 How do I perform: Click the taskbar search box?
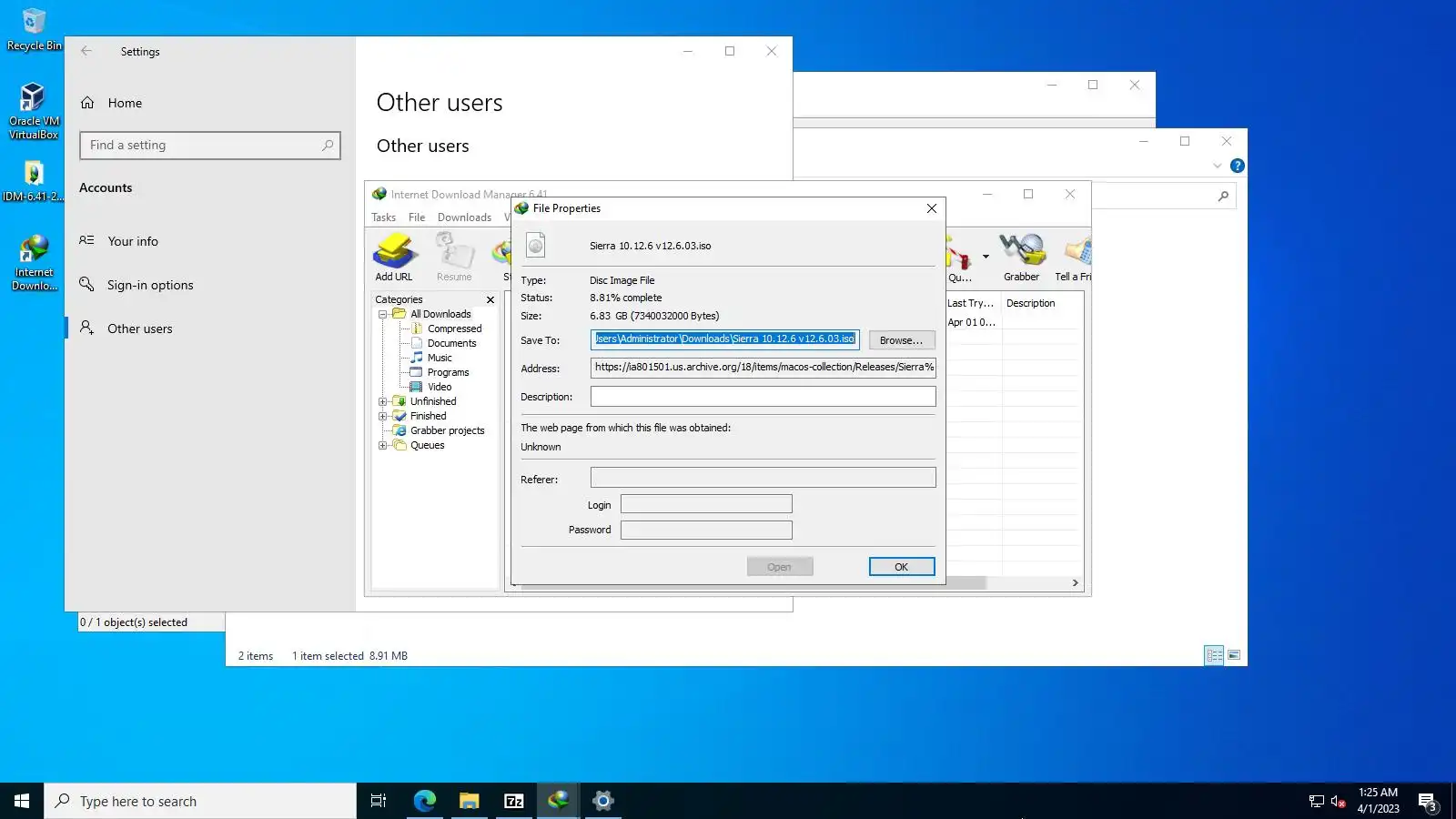[200, 801]
